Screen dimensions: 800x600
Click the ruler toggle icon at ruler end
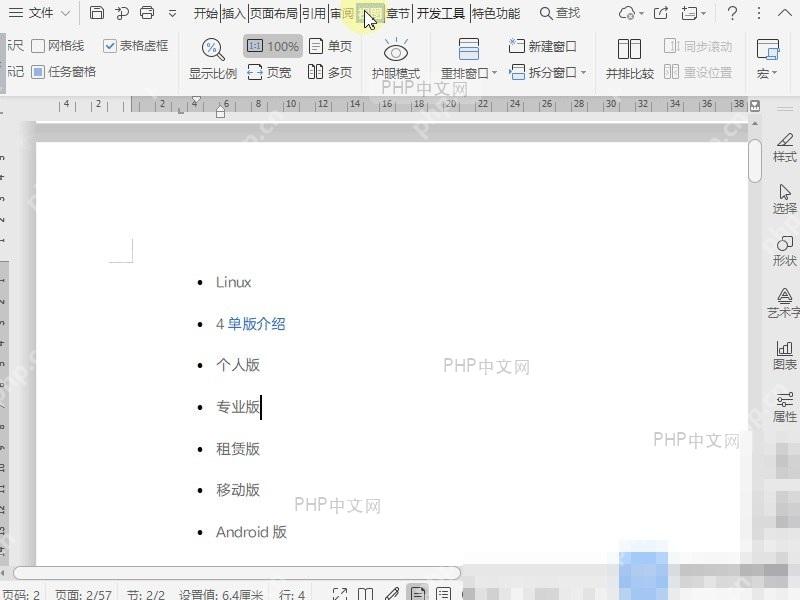[755, 106]
